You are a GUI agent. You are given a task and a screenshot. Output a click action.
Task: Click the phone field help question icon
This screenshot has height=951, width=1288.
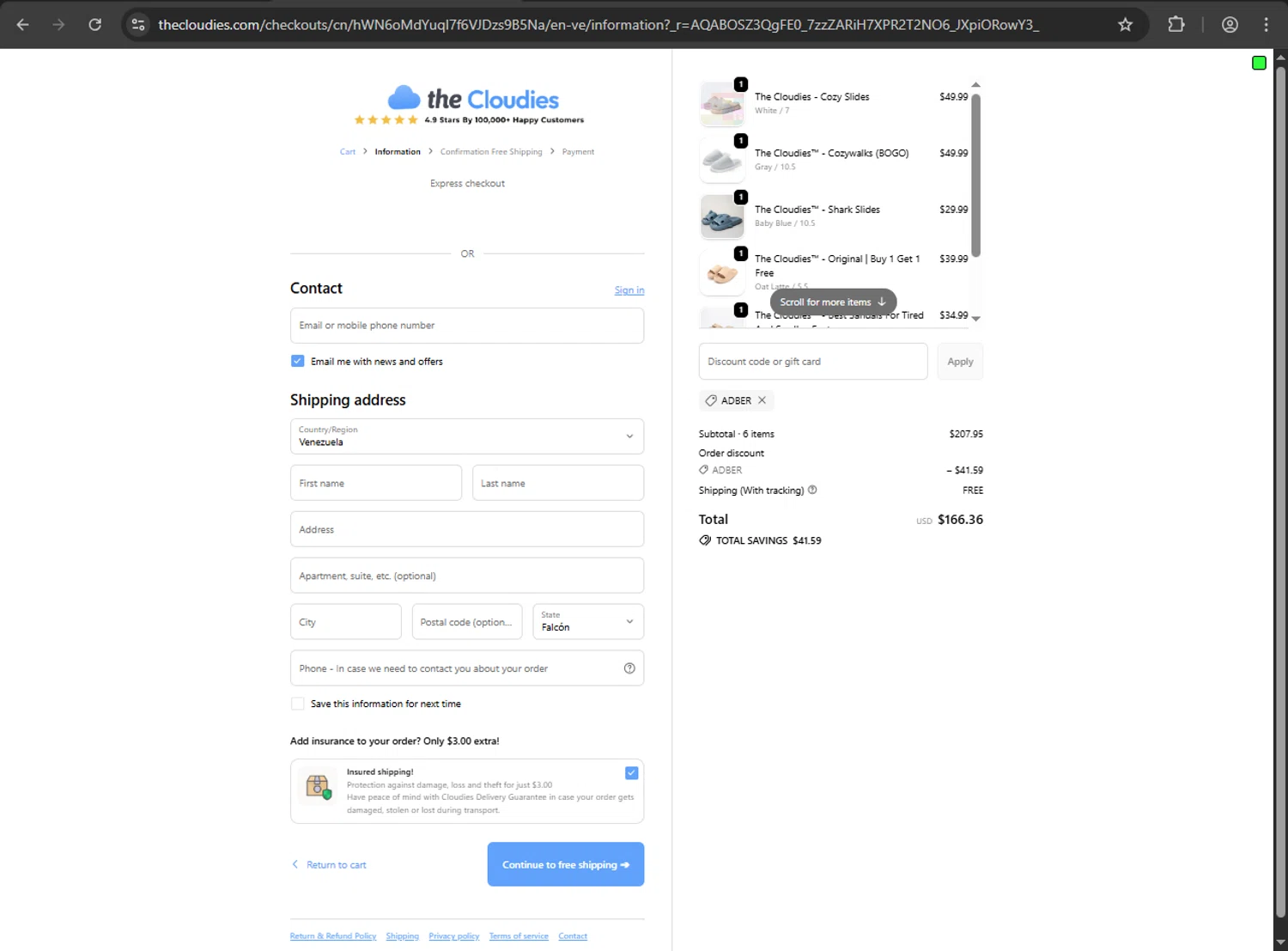click(629, 668)
